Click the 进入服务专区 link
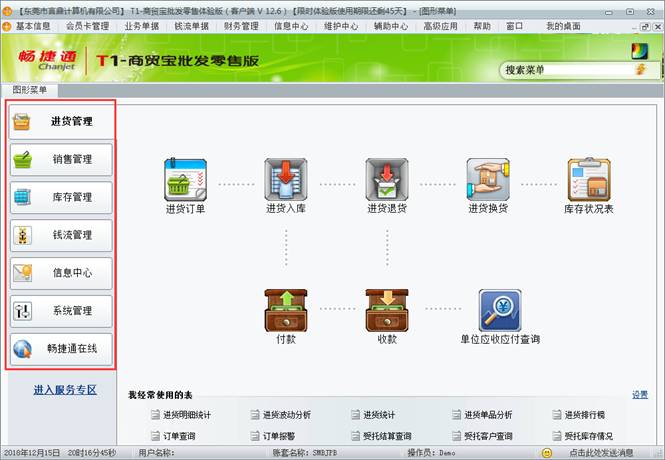Image resolution: width=665 pixels, height=460 pixels. (65, 389)
